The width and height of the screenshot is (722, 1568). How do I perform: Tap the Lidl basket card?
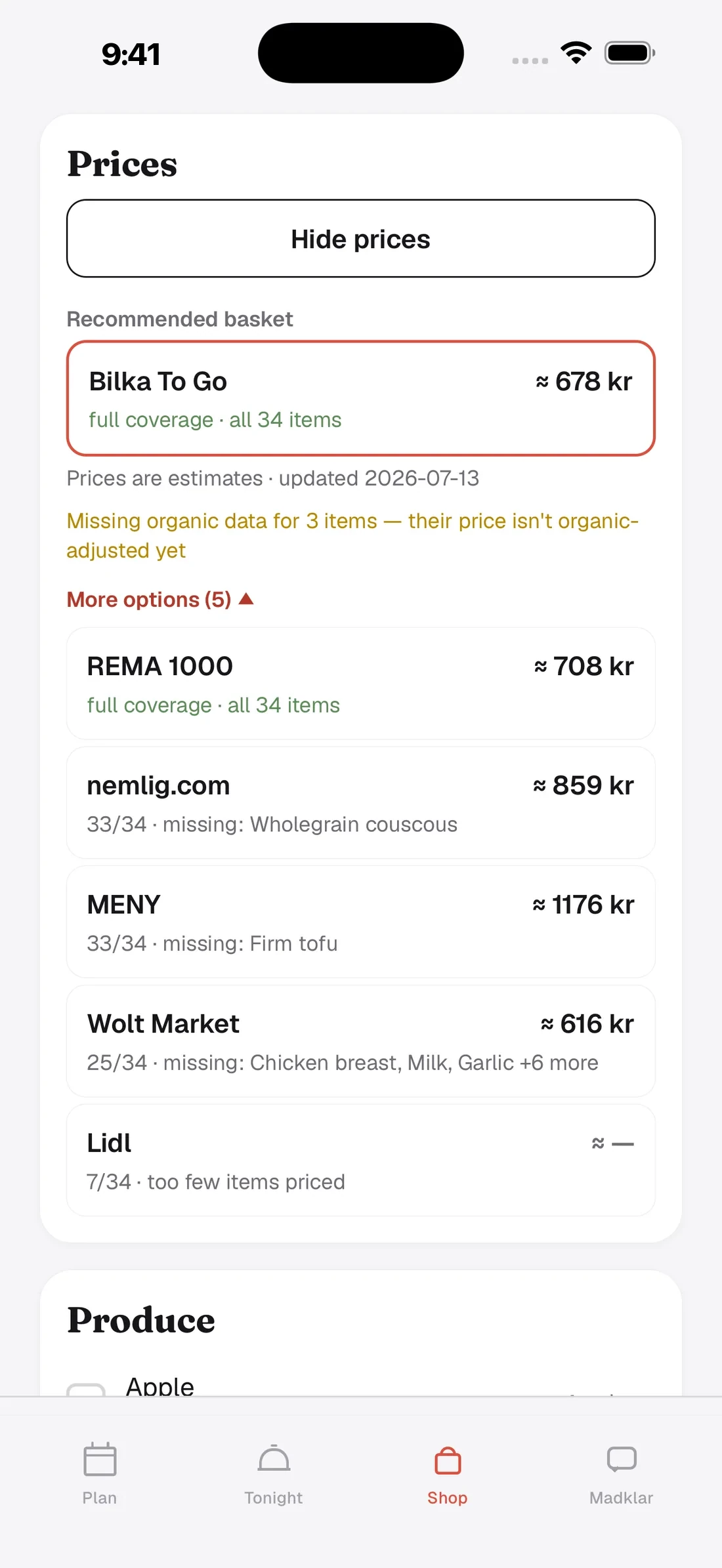tap(361, 1160)
